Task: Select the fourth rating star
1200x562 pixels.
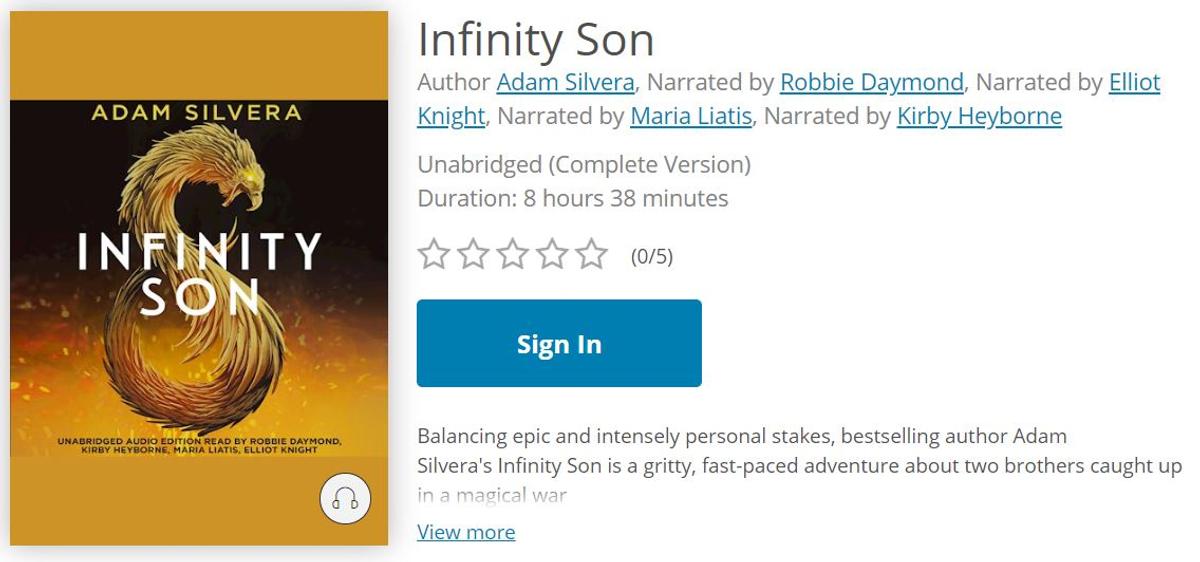Action: pos(552,254)
